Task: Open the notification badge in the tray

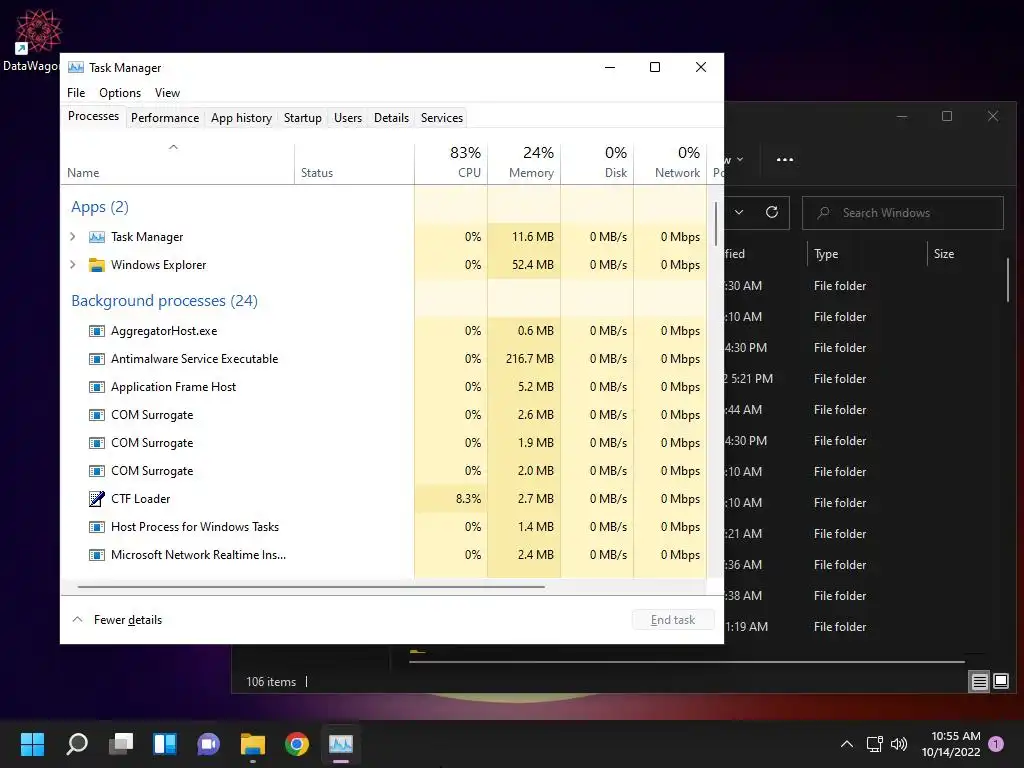Action: point(996,744)
